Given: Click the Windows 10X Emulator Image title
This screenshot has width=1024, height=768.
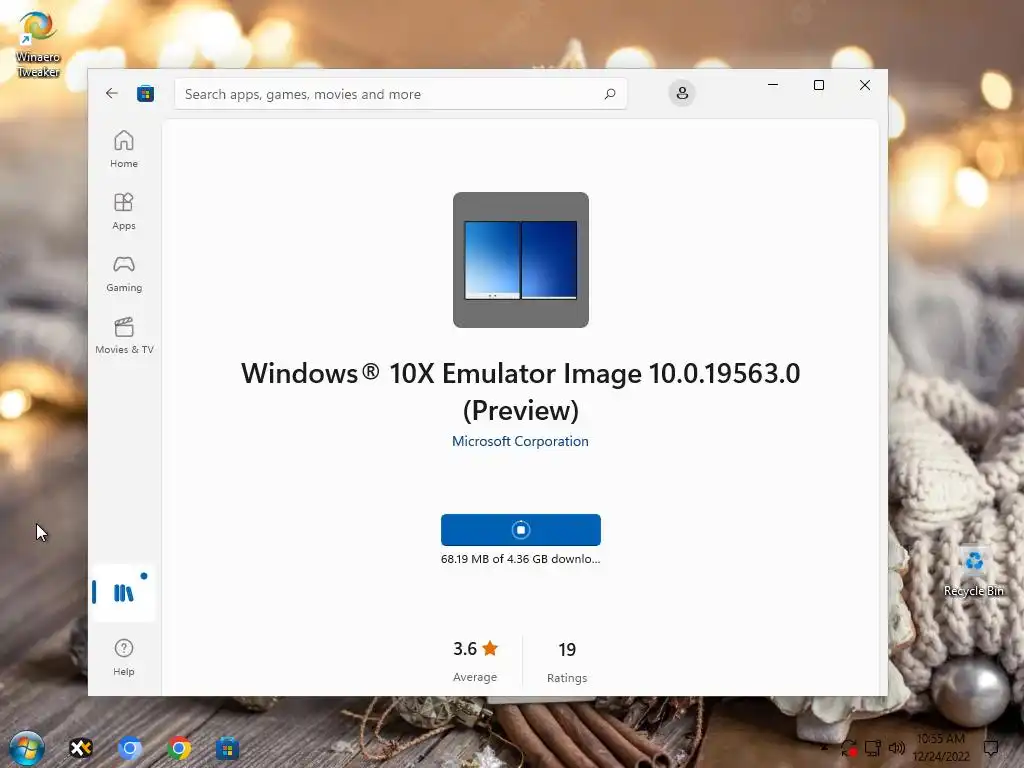Looking at the screenshot, I should click(520, 391).
